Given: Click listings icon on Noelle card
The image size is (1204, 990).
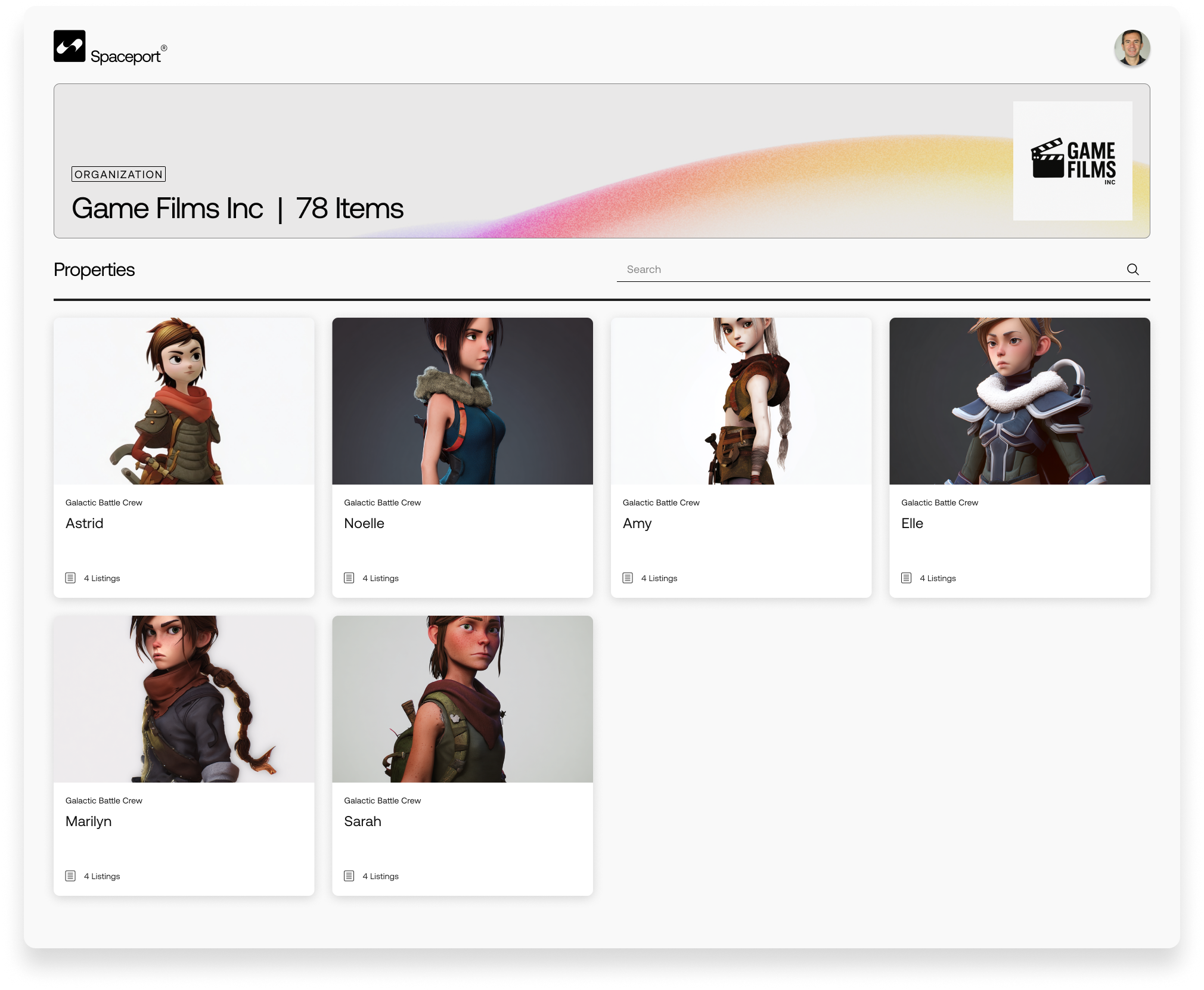Looking at the screenshot, I should pos(349,578).
